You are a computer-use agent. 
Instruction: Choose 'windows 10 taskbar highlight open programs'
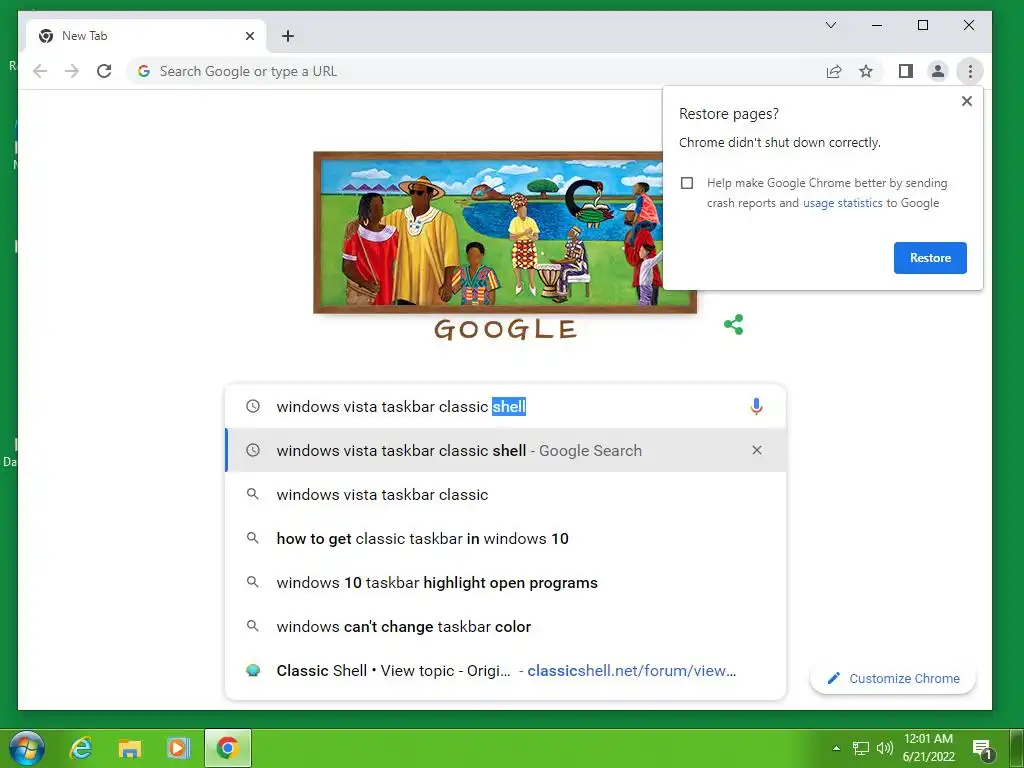pyautogui.click(x=505, y=583)
